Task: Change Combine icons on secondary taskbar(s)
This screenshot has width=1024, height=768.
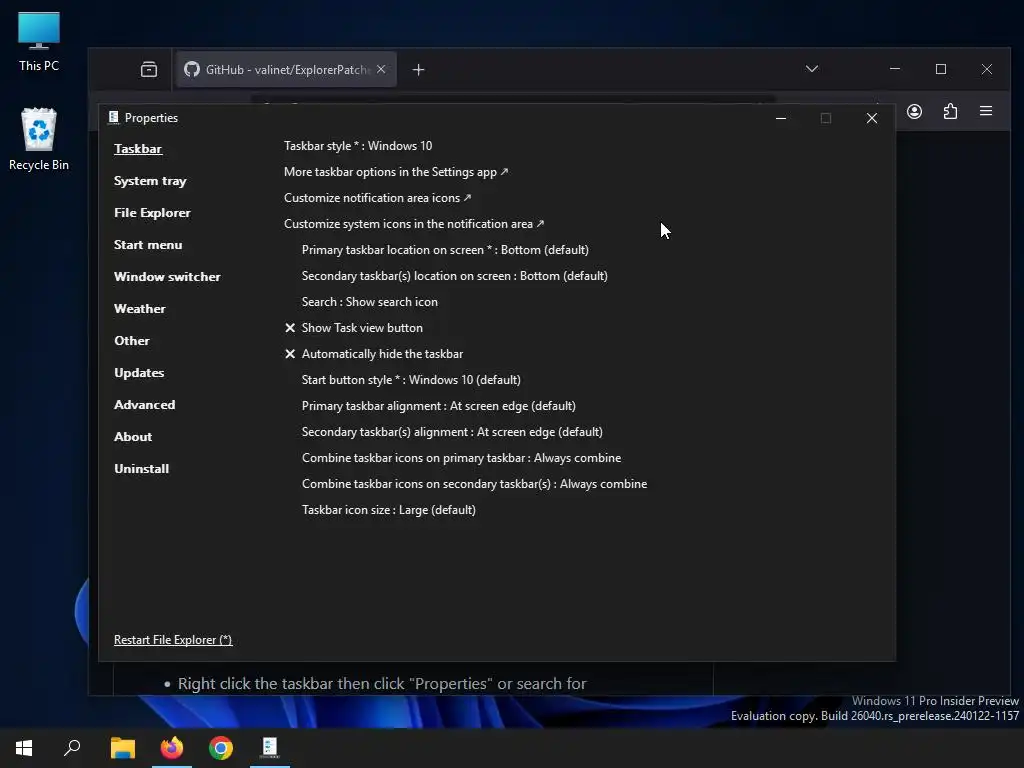Action: point(474,484)
